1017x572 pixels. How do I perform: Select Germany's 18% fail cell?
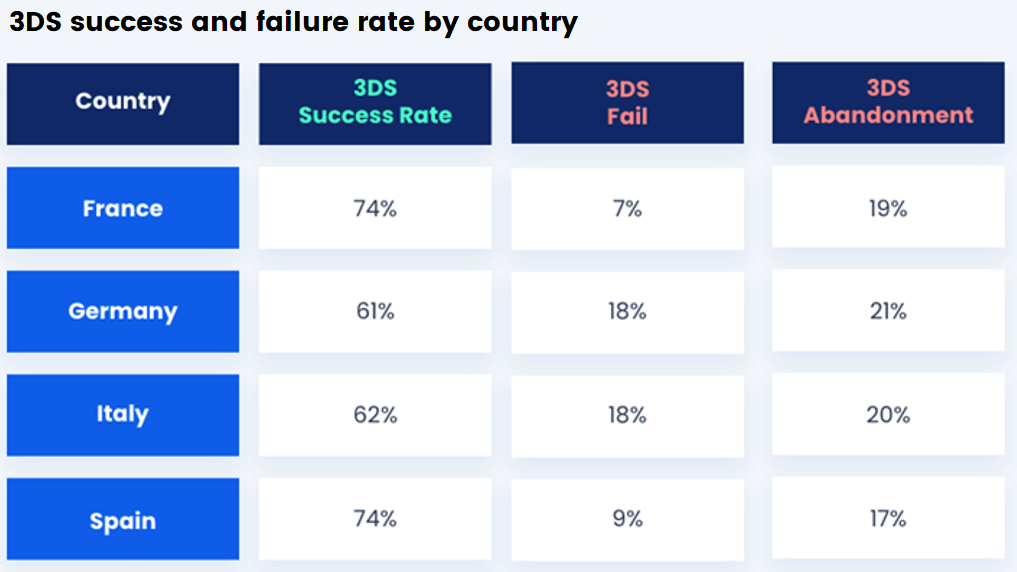coord(627,311)
